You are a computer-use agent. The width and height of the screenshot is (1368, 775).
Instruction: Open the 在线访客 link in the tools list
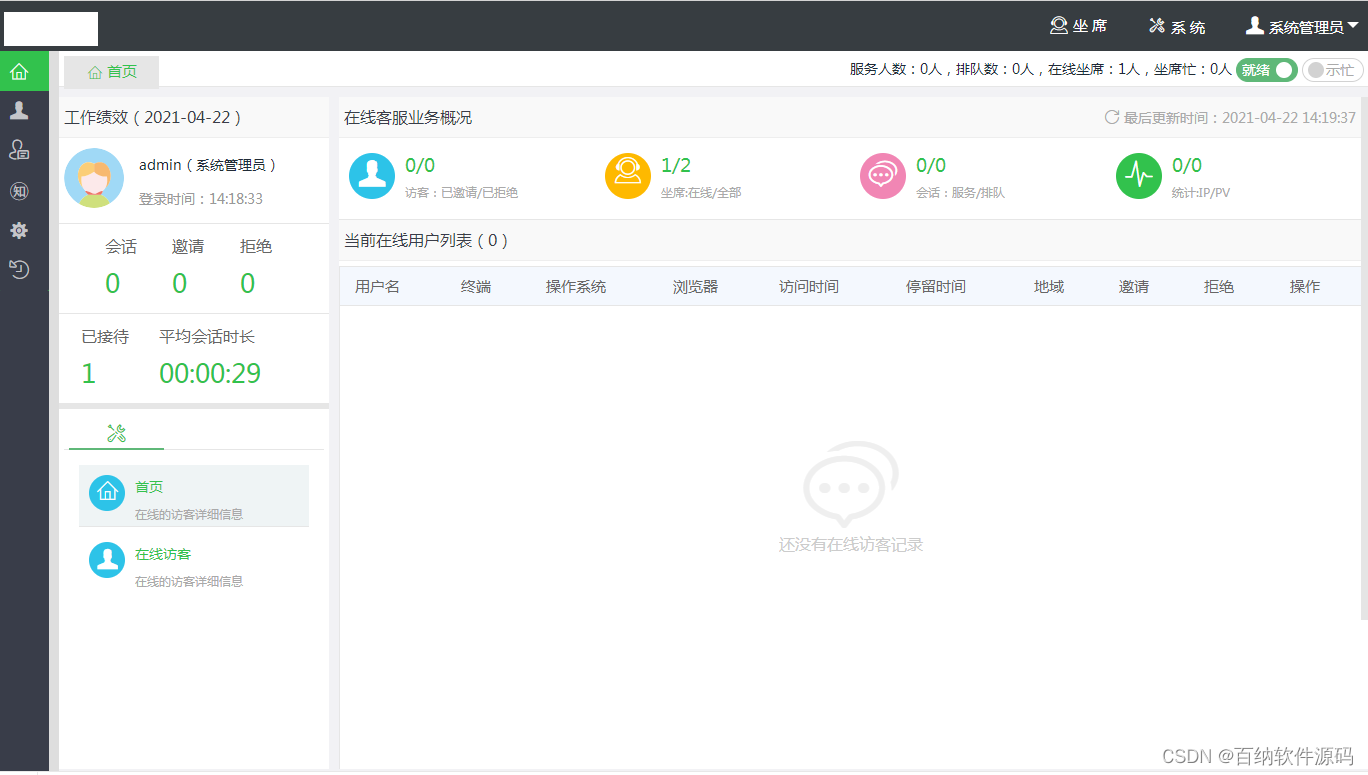pos(163,554)
